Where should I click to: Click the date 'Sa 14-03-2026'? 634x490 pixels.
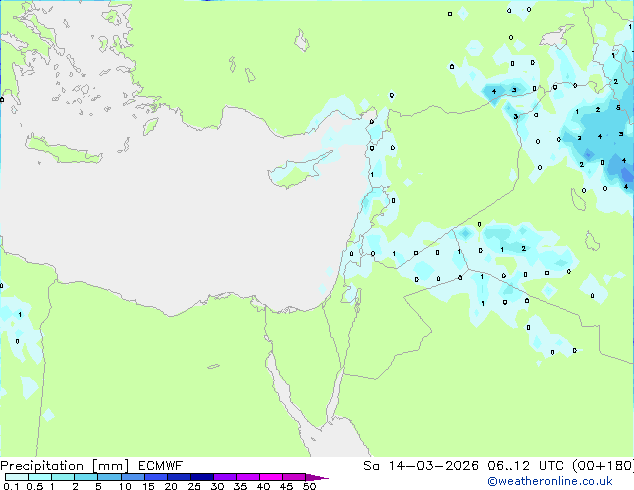(421, 466)
